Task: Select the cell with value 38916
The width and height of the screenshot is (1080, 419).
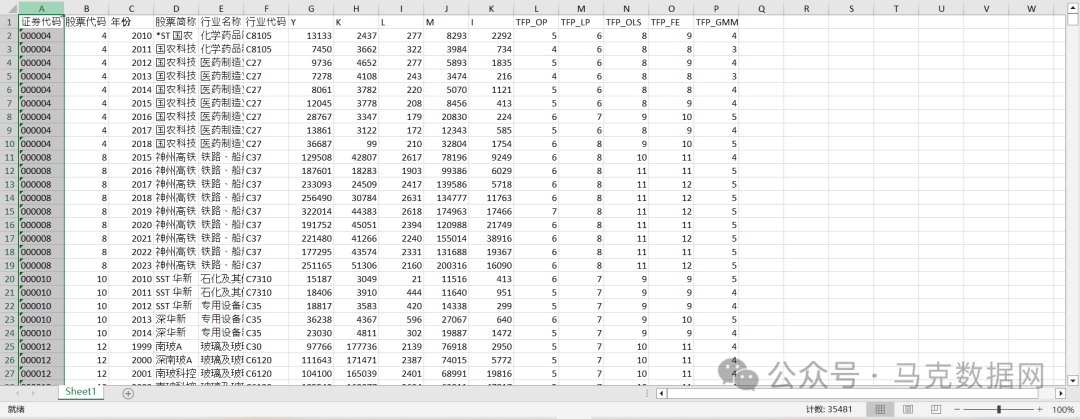Action: [492, 238]
